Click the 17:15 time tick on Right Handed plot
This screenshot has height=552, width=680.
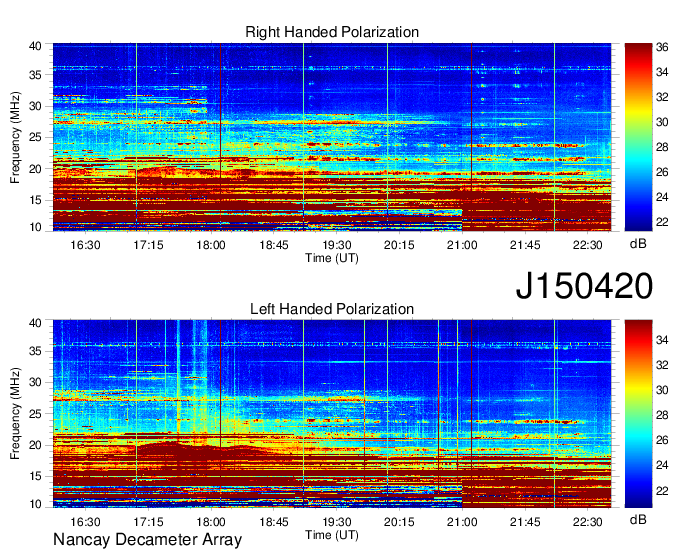148,245
